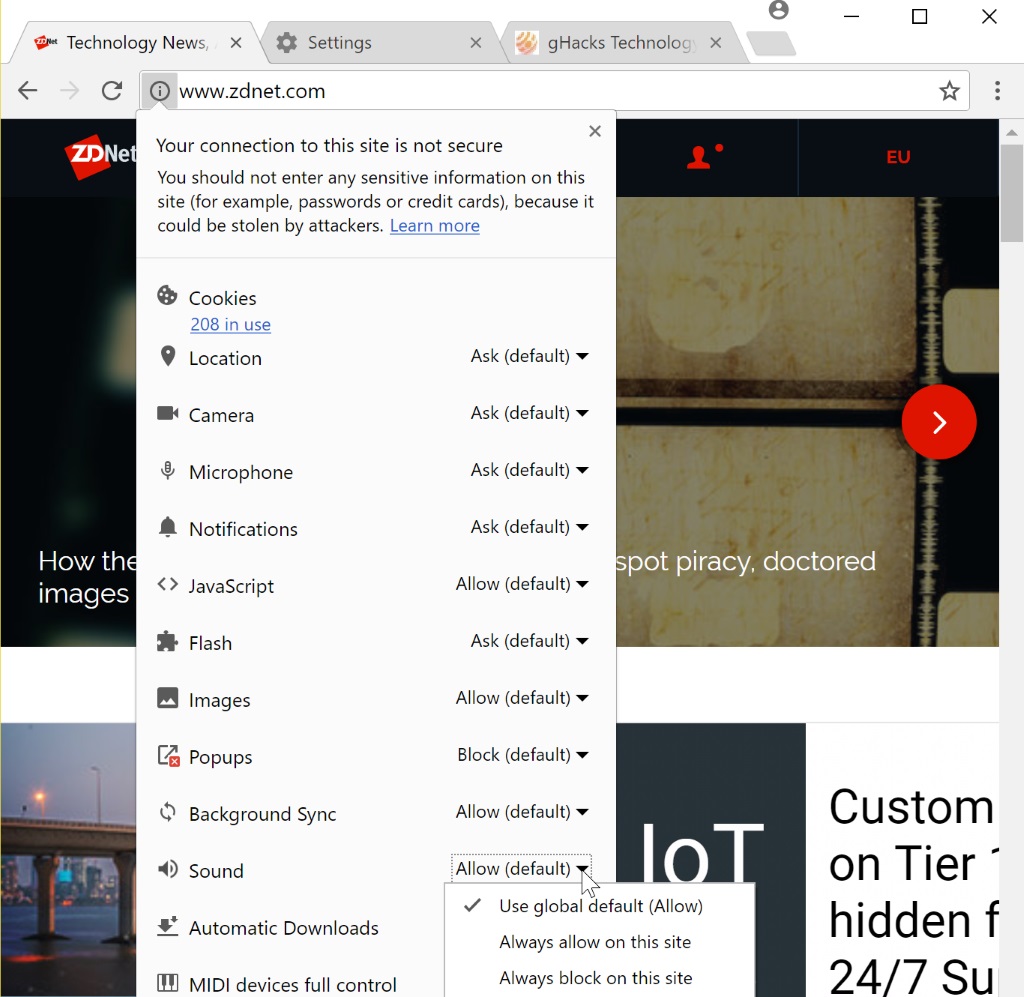Open a new tab

tap(771, 44)
